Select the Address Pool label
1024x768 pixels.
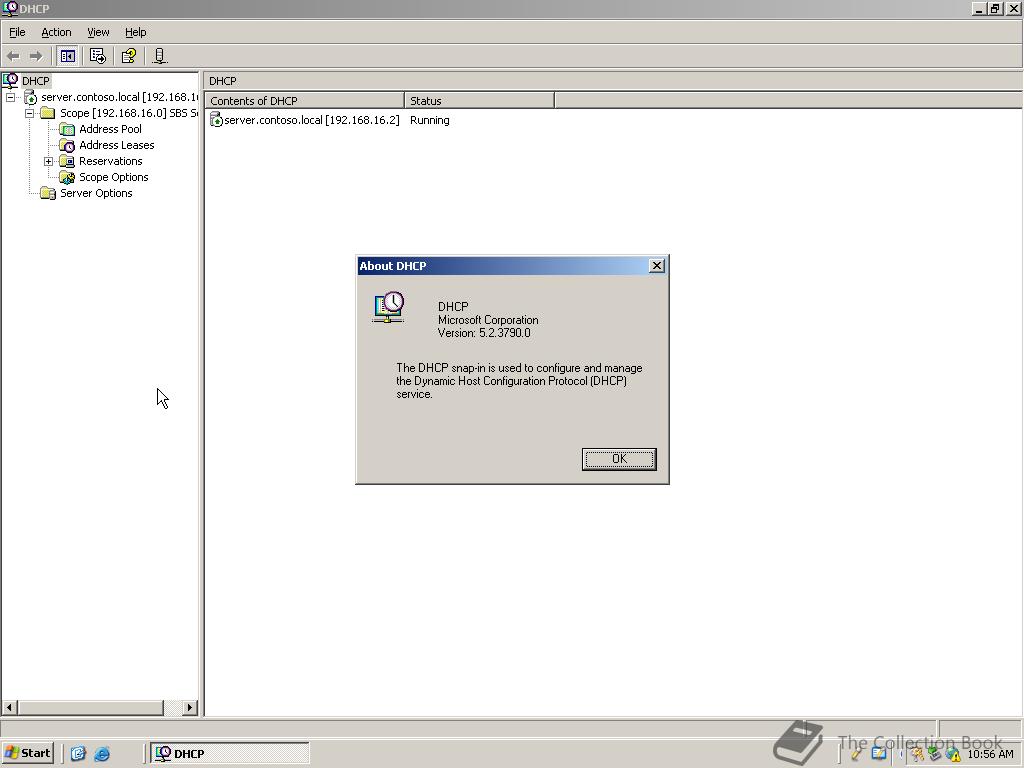point(110,129)
